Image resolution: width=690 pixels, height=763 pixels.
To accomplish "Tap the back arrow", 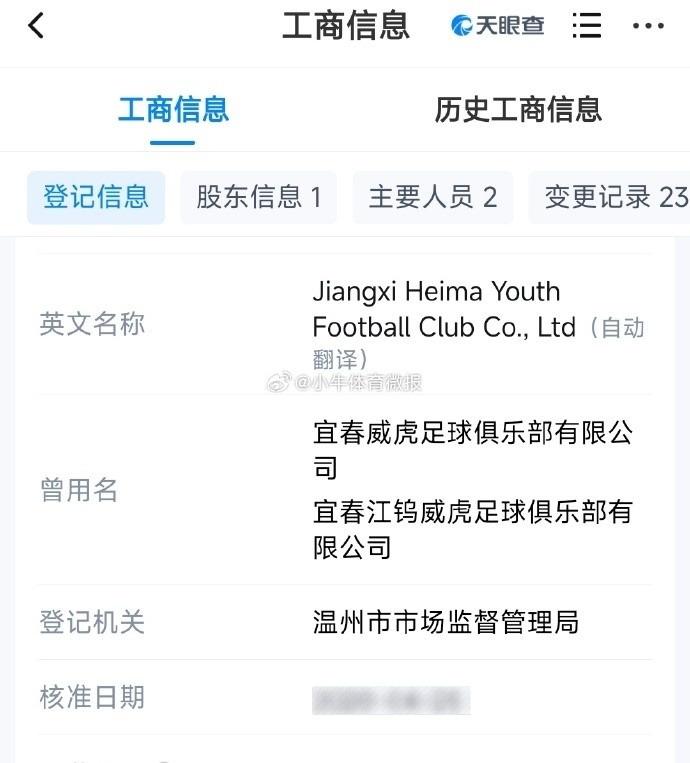I will pos(36,26).
